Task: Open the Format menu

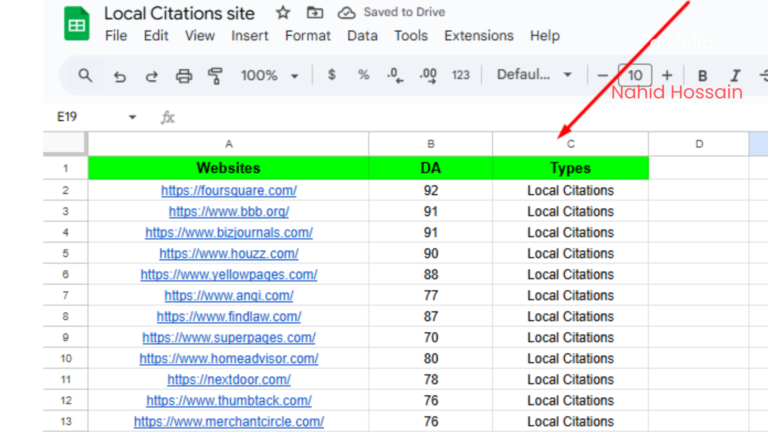Action: click(308, 36)
